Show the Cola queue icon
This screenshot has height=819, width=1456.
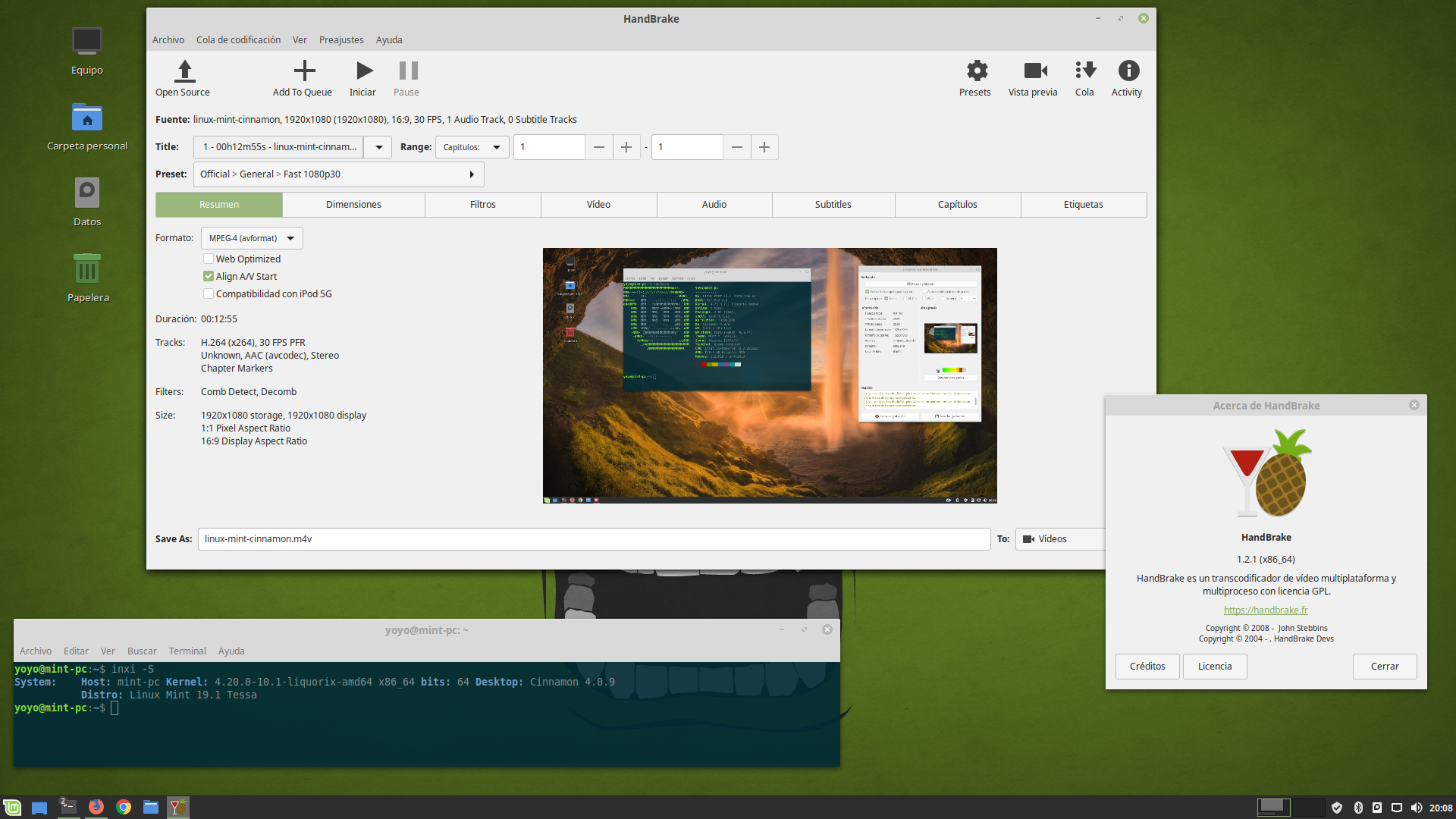click(1085, 71)
